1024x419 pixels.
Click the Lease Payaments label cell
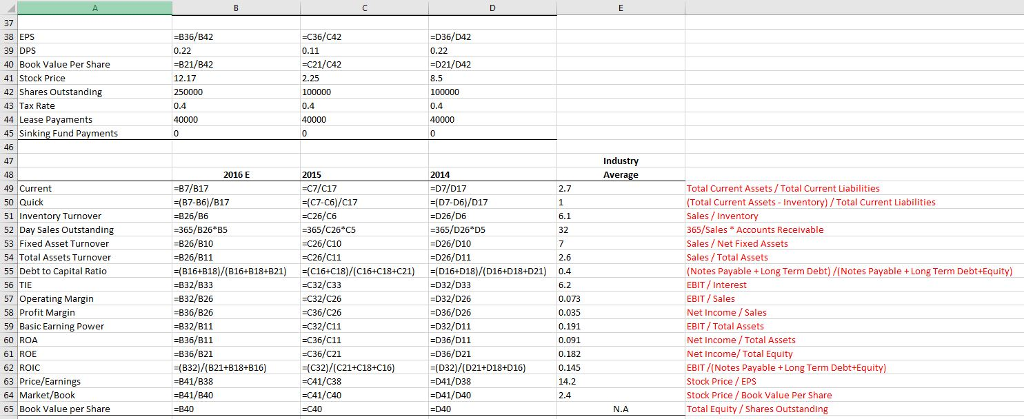click(x=95, y=119)
